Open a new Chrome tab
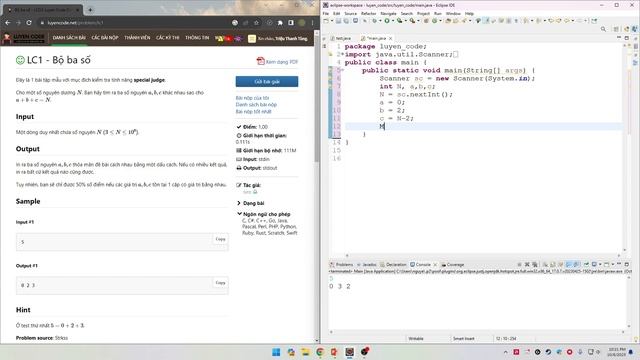Screen dimensions: 640x360 point(90,9)
